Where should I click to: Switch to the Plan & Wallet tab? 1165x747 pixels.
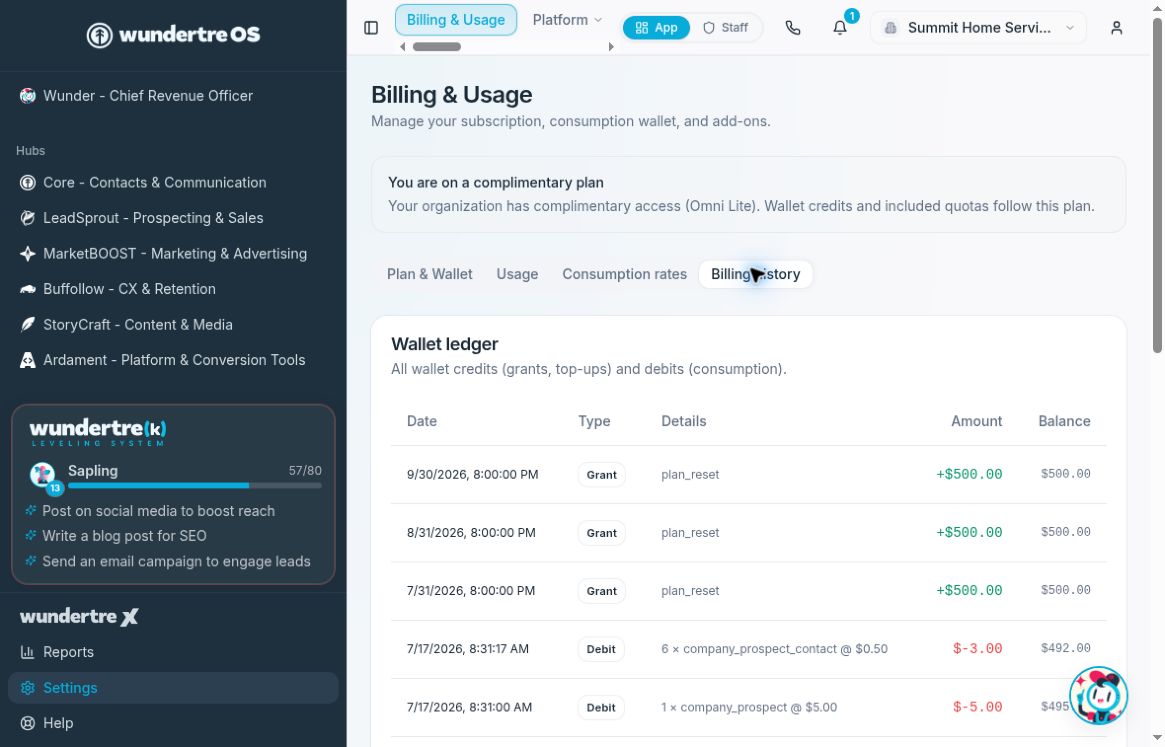(429, 274)
